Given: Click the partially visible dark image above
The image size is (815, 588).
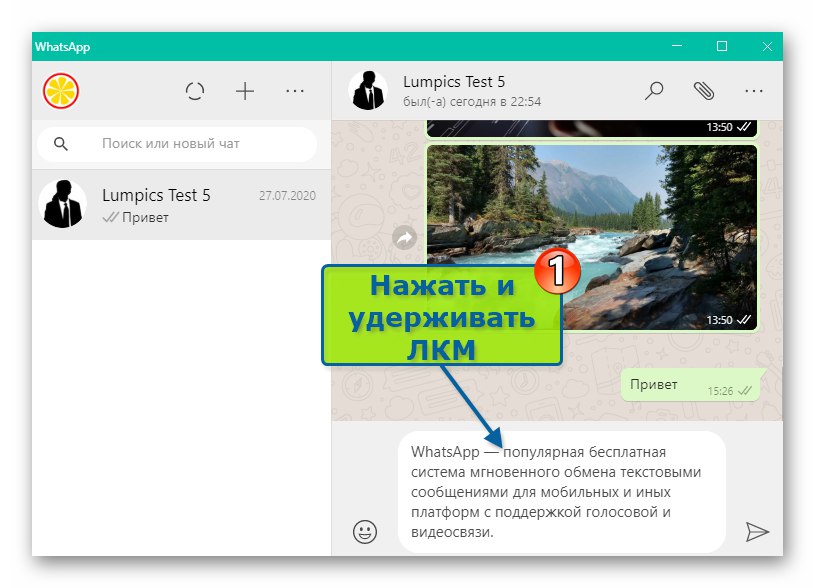Looking at the screenshot, I should [x=592, y=128].
